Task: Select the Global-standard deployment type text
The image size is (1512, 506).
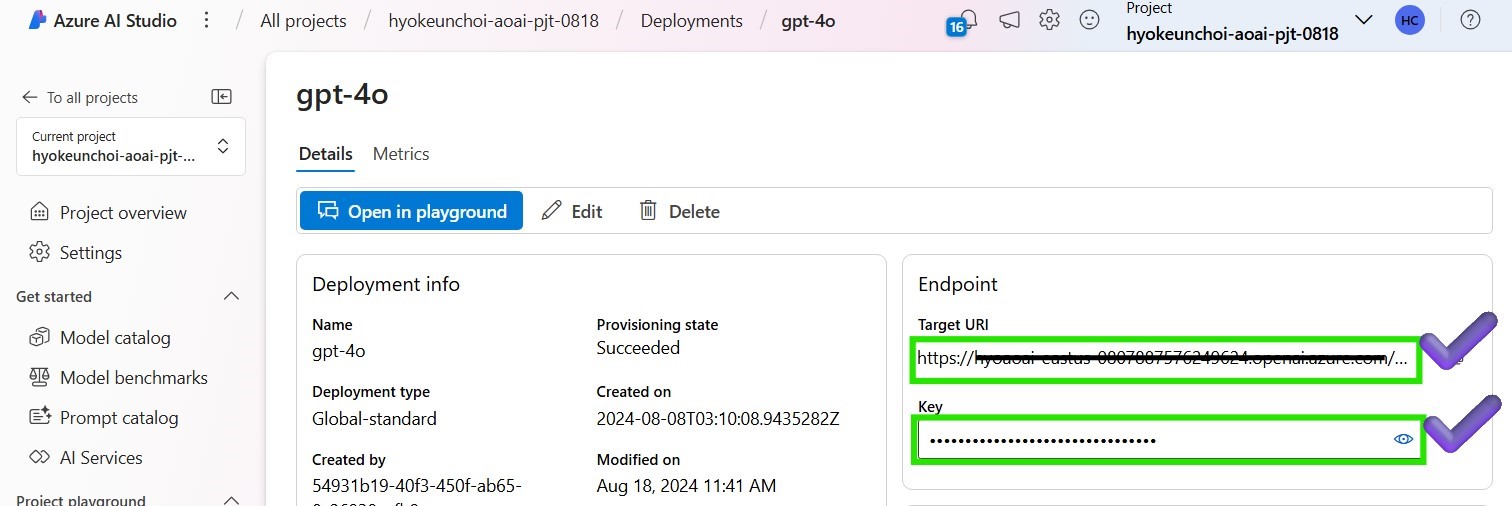Action: 374,418
